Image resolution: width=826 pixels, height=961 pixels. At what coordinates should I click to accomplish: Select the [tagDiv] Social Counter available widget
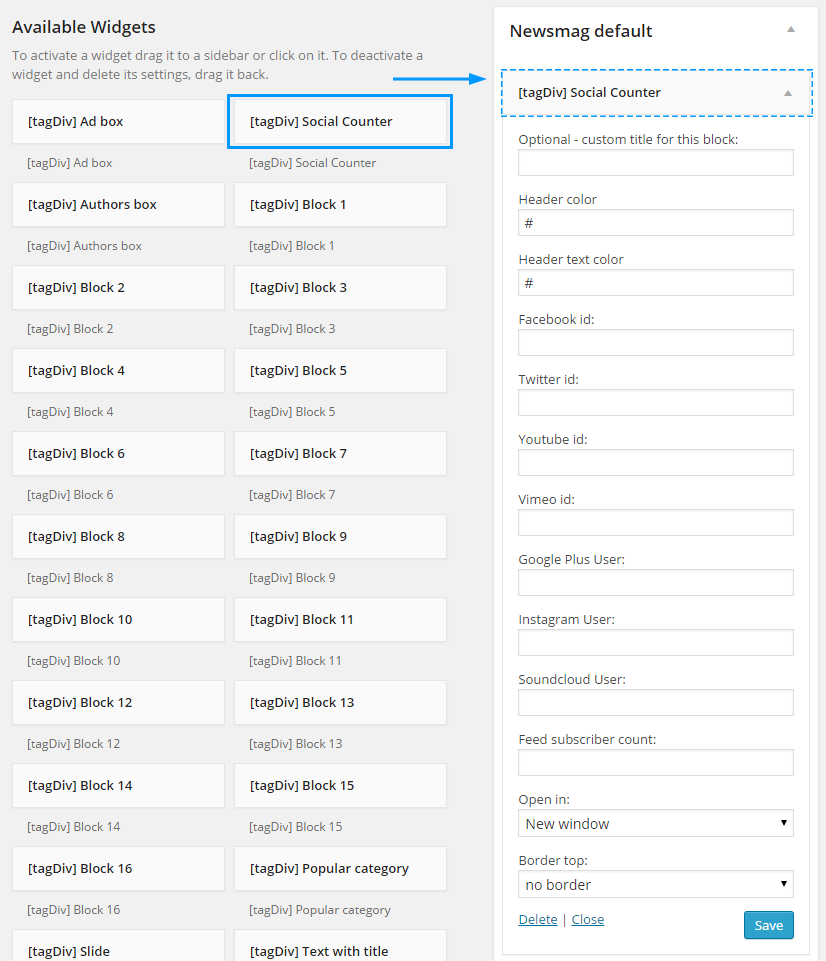click(x=340, y=122)
